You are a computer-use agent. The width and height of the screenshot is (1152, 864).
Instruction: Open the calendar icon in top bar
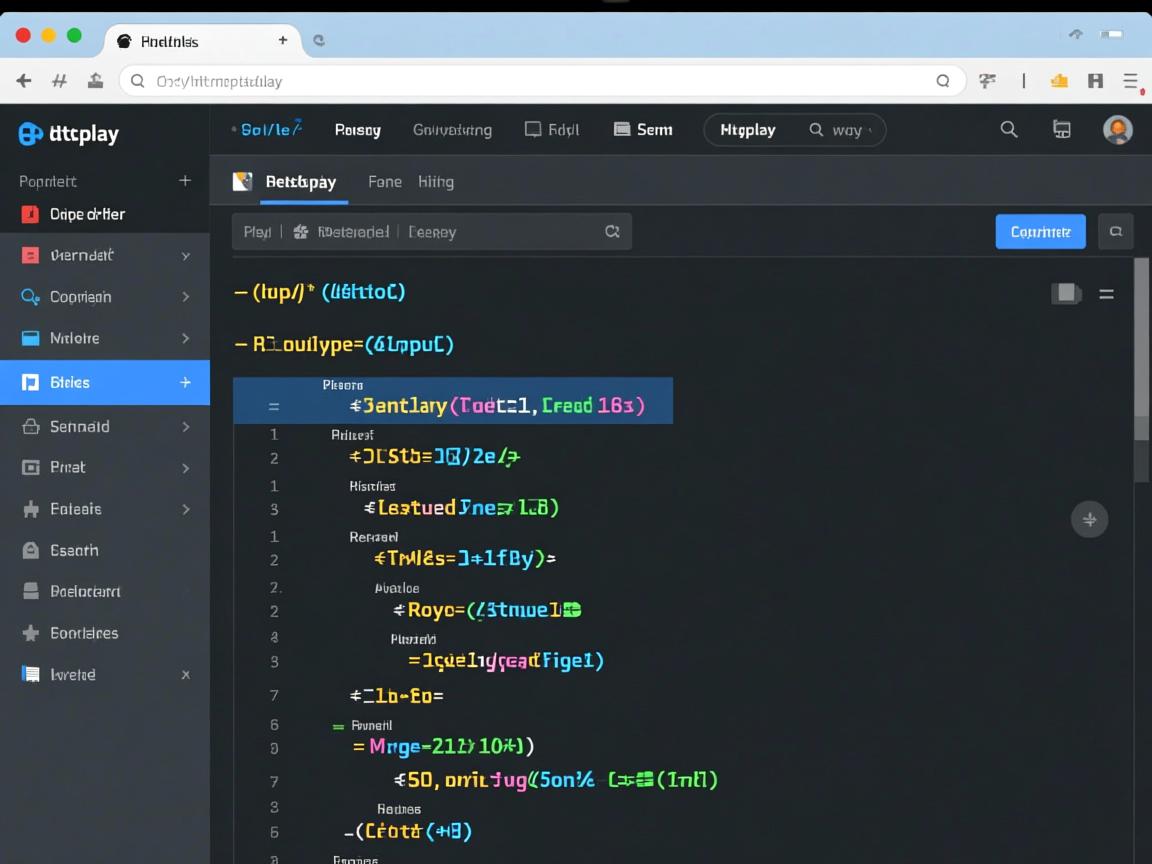pos(1062,129)
